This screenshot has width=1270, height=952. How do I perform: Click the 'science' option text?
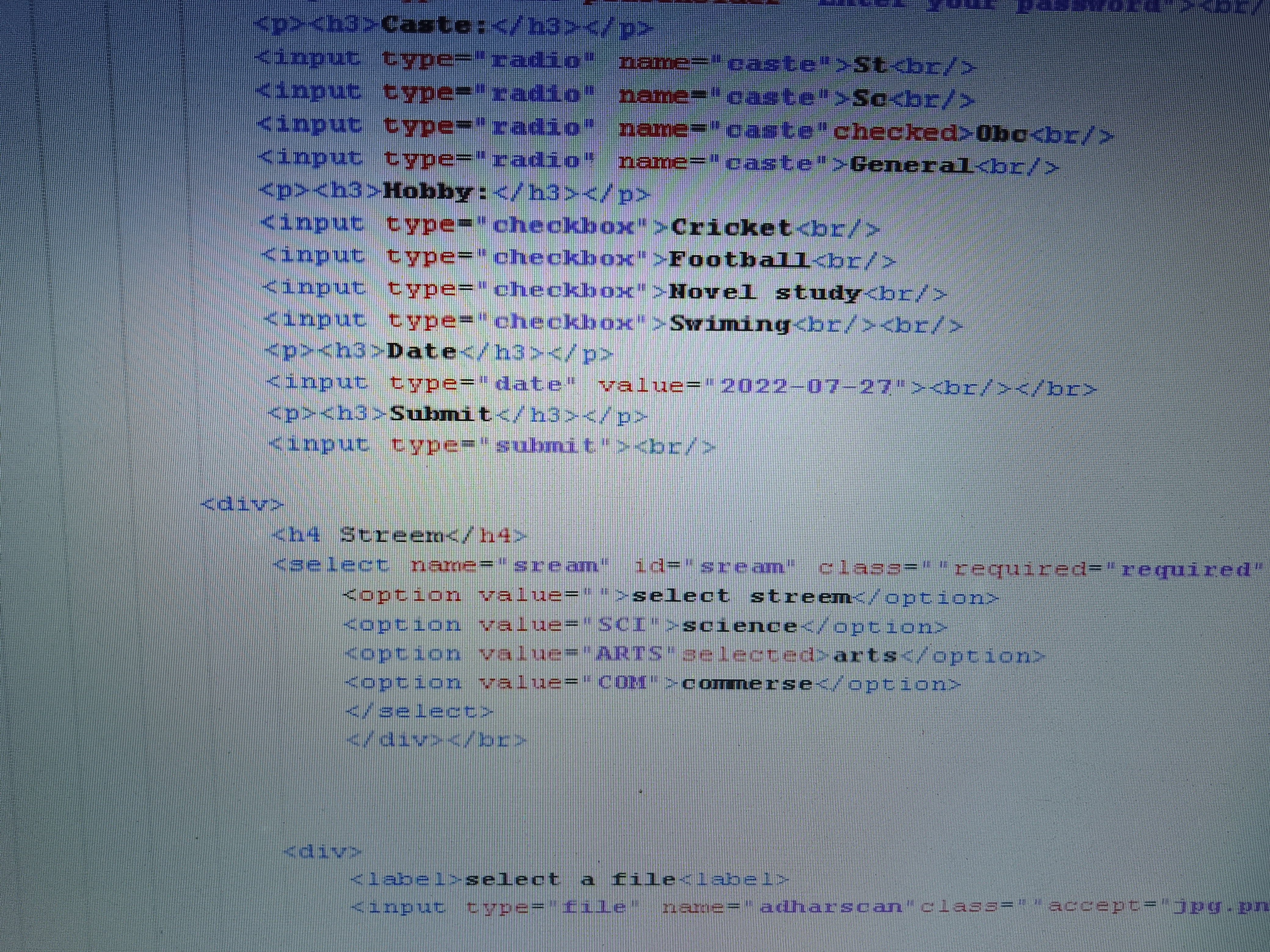tap(739, 626)
